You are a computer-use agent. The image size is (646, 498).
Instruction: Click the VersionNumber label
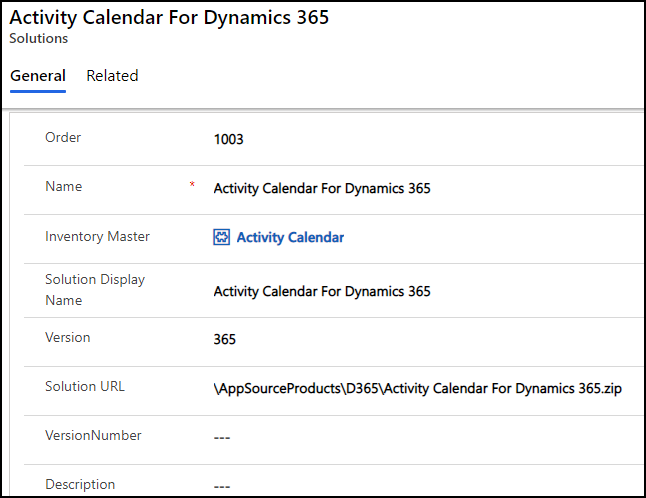[x=93, y=435]
